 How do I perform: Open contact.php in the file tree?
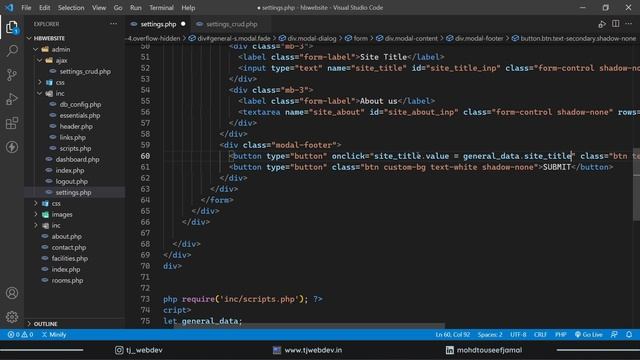69,247
